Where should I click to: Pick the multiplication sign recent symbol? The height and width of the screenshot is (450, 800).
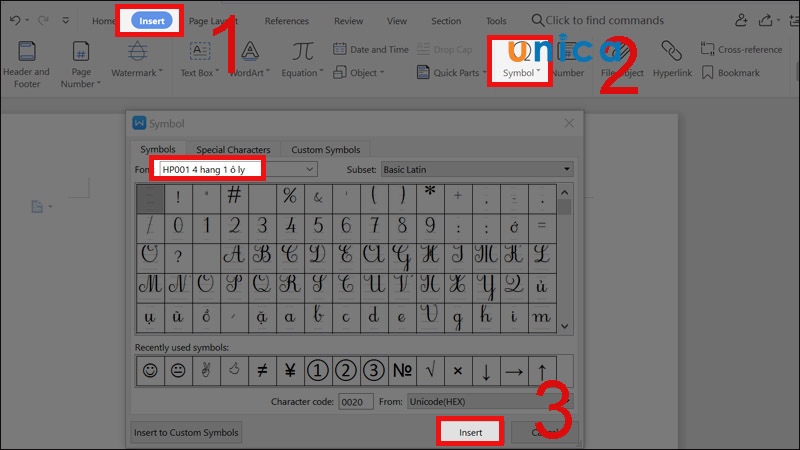point(458,370)
